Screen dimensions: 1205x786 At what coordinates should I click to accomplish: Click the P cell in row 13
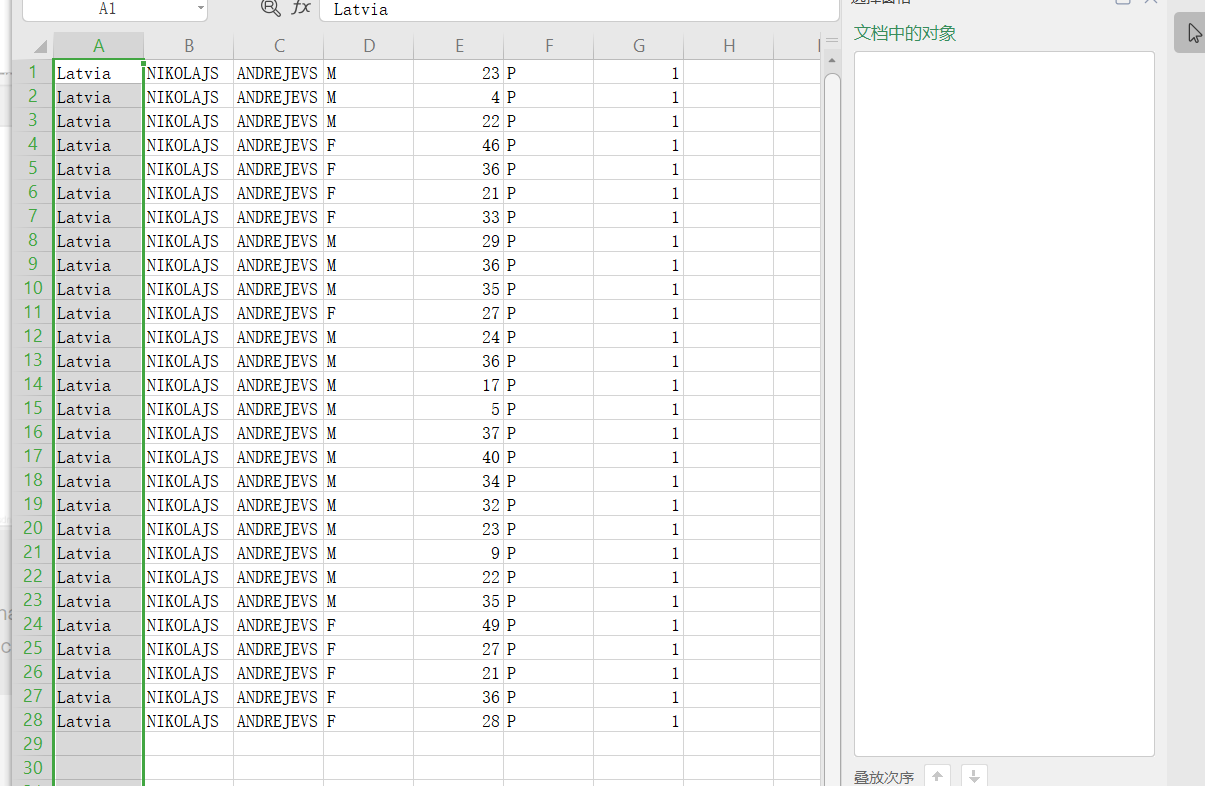[x=549, y=361]
